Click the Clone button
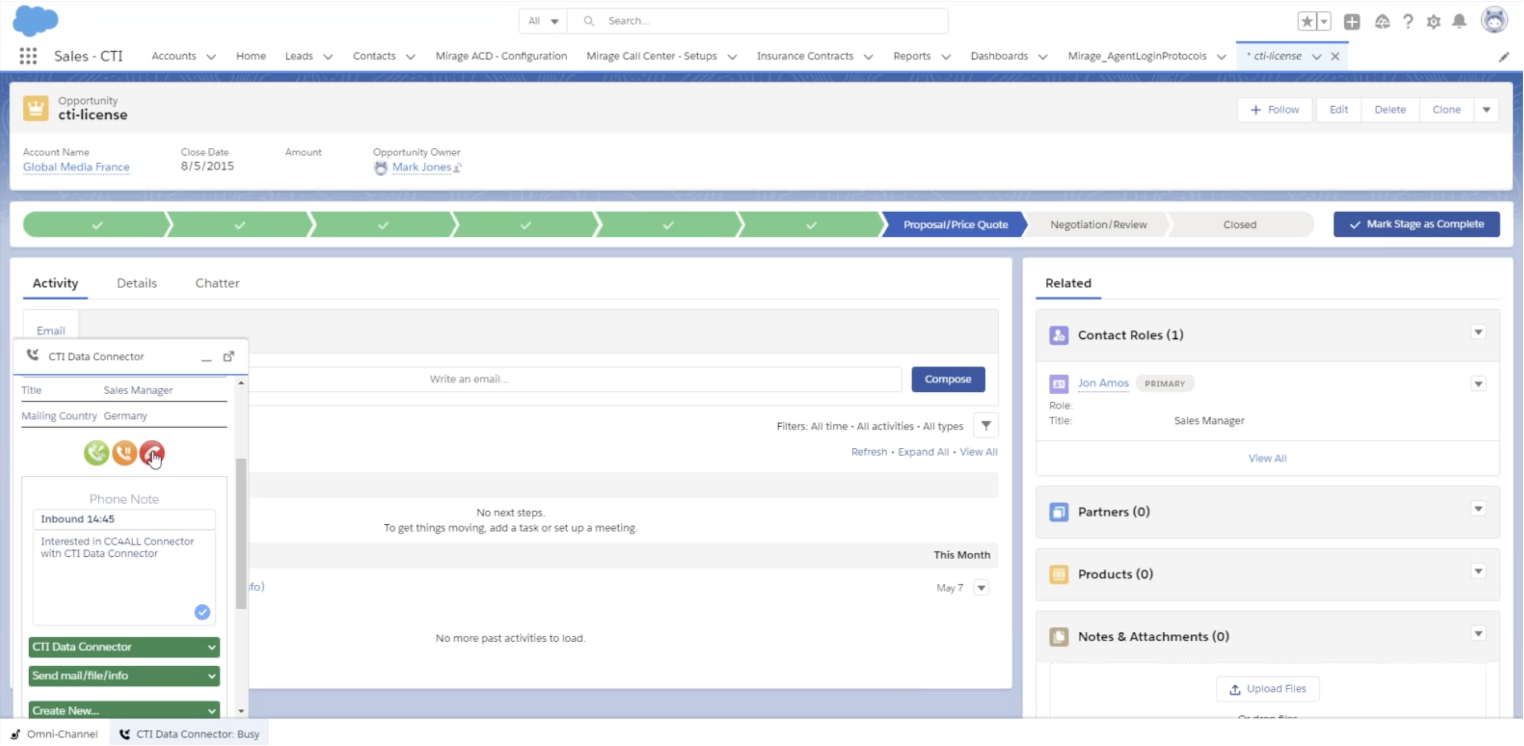 pos(1447,110)
